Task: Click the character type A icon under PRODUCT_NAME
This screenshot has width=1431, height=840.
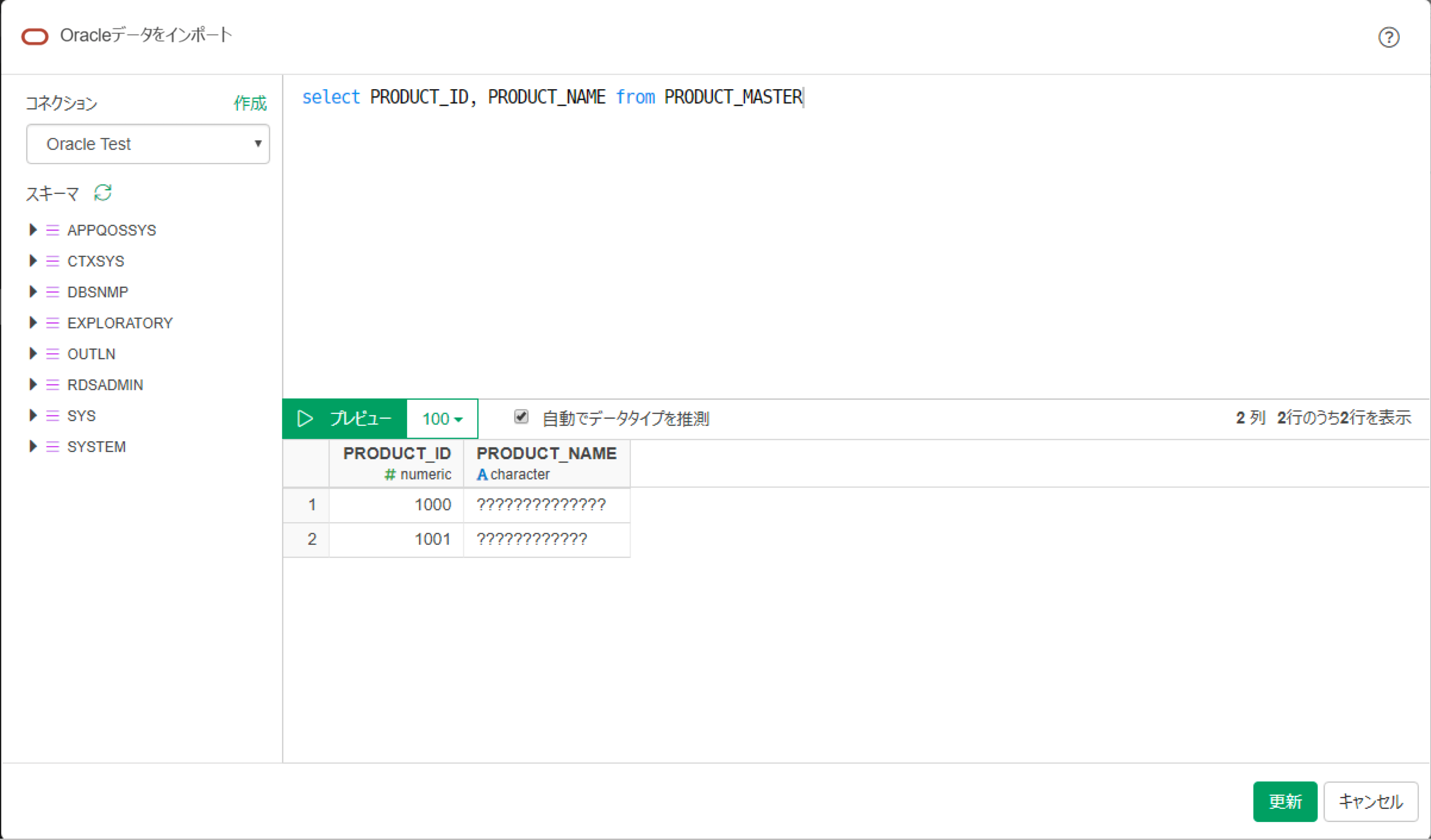Action: (482, 474)
